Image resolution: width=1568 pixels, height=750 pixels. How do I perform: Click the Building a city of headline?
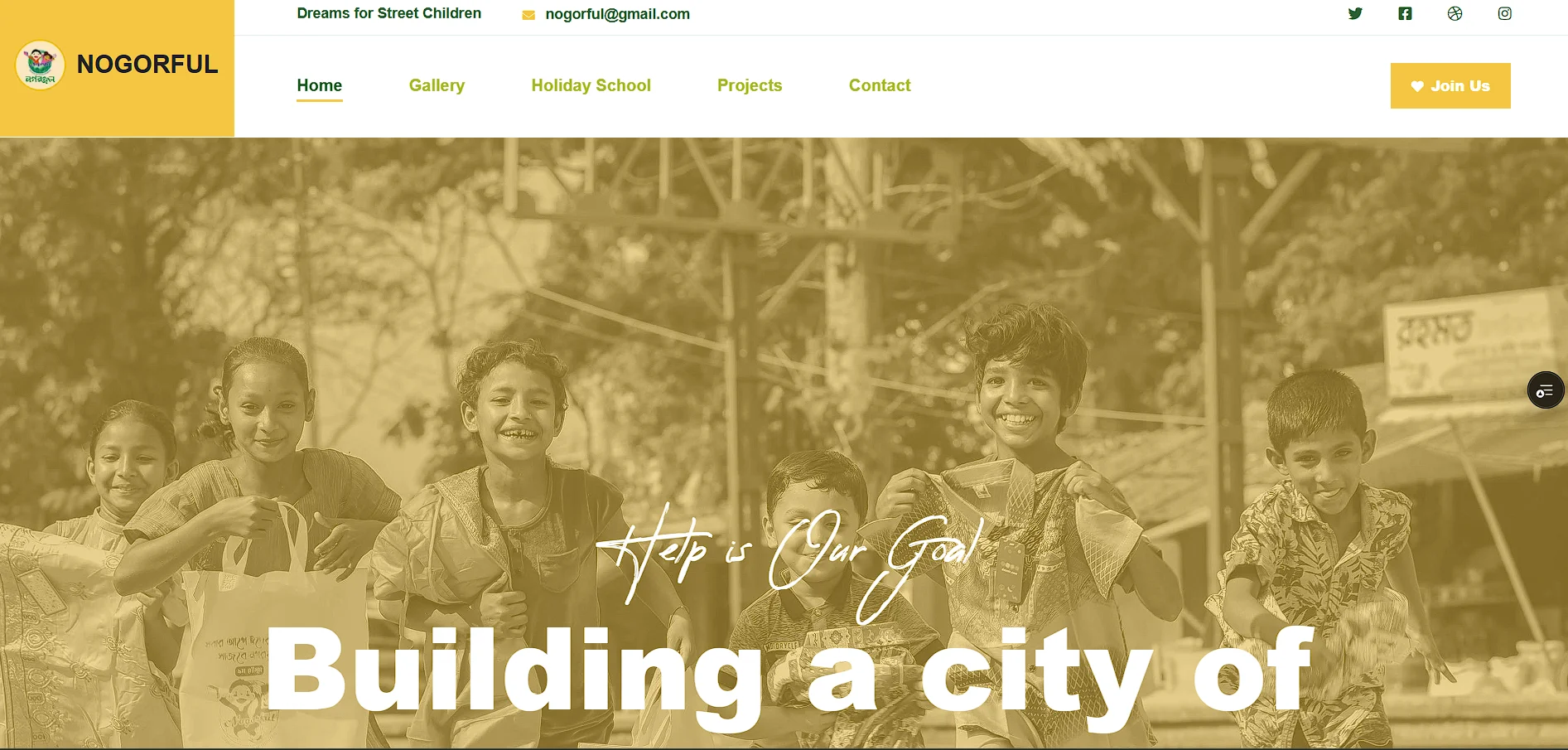[791, 673]
